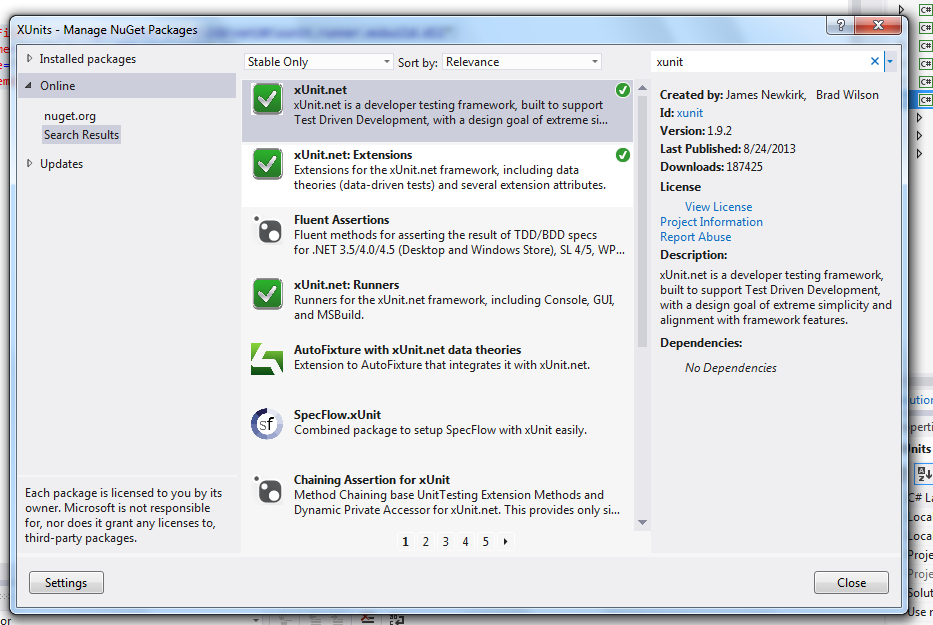Open the Stable Only filter dropdown
Image resolution: width=933 pixels, height=625 pixels.
tap(318, 62)
